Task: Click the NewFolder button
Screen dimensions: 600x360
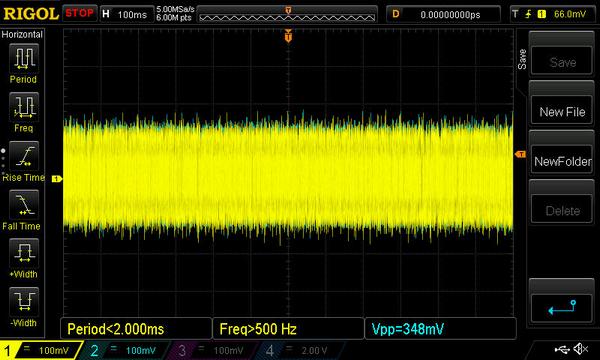Action: 562,161
